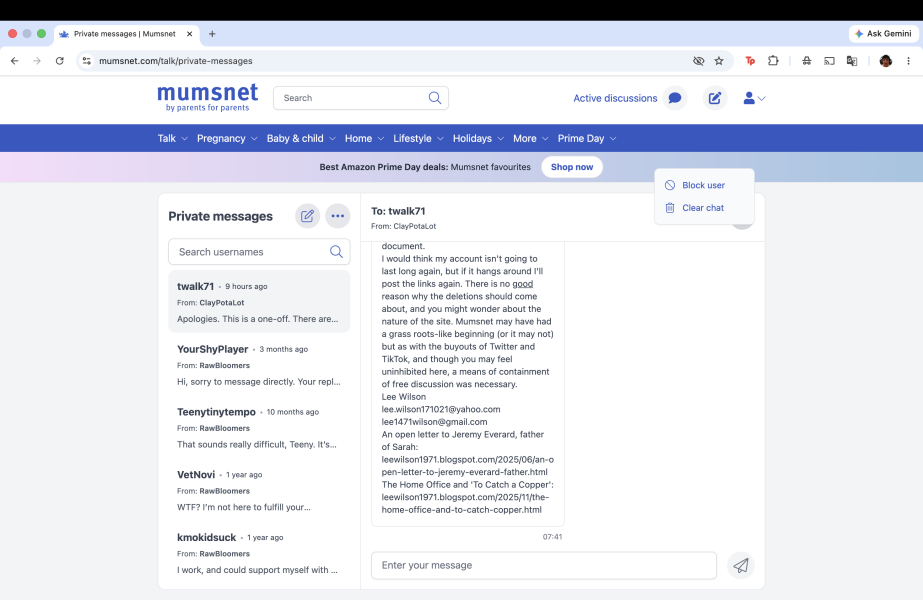The width and height of the screenshot is (923, 600).
Task: Click the Mumsnet logo
Action: pos(207,98)
